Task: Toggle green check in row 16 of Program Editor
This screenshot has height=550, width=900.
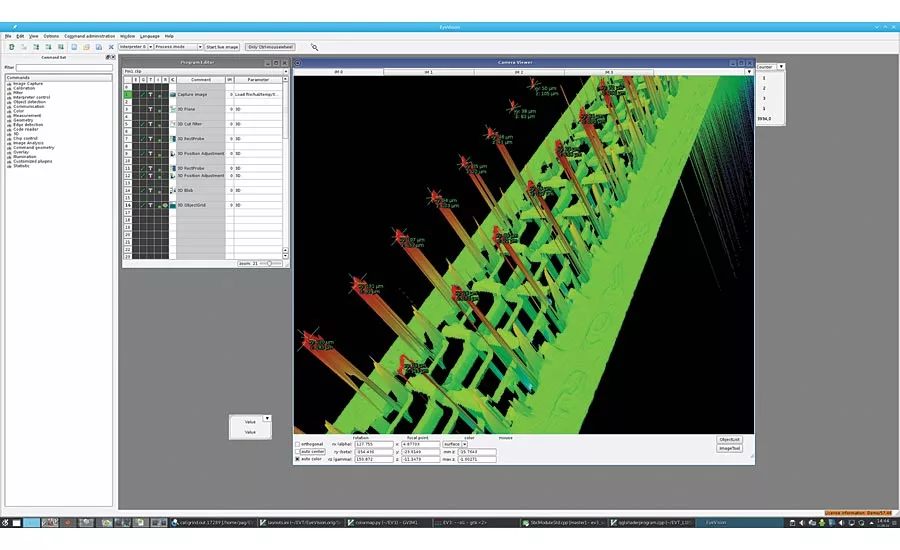Action: click(143, 205)
